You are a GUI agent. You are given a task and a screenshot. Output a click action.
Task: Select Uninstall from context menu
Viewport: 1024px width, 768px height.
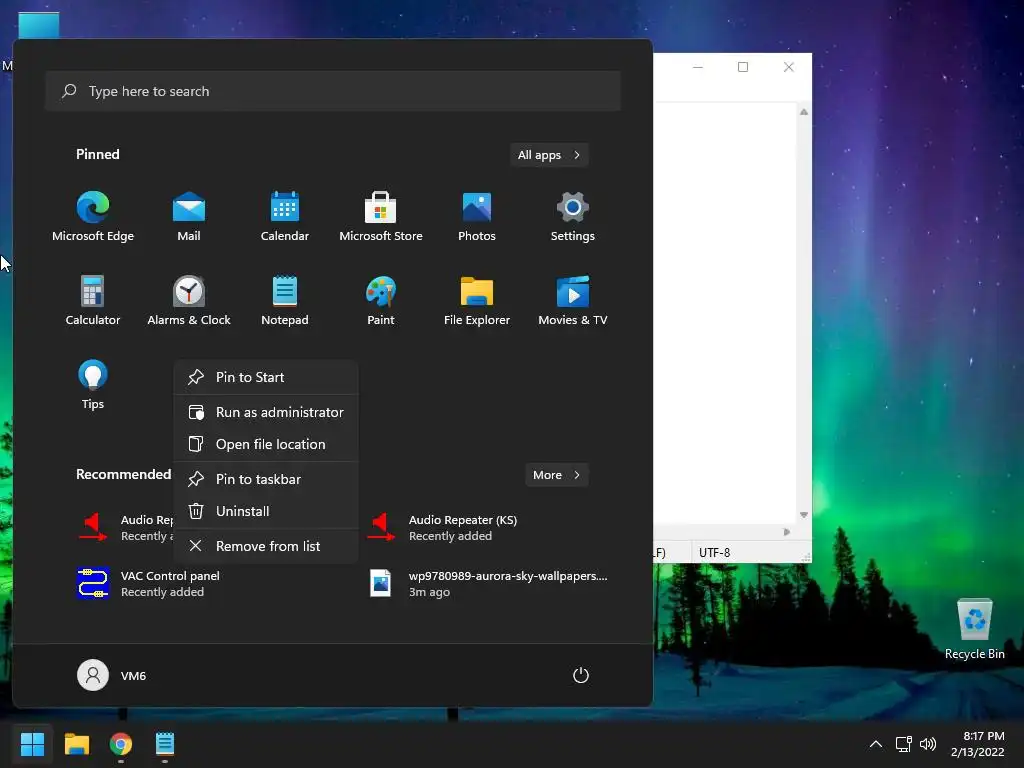[266, 511]
